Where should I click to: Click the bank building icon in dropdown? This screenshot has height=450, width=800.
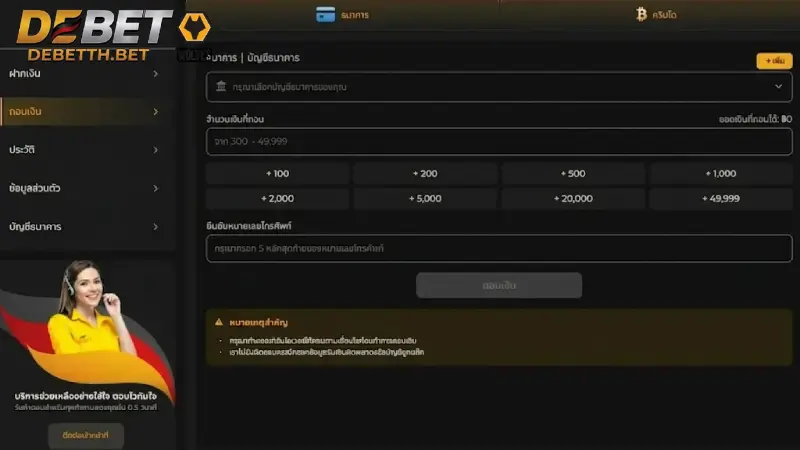221,86
